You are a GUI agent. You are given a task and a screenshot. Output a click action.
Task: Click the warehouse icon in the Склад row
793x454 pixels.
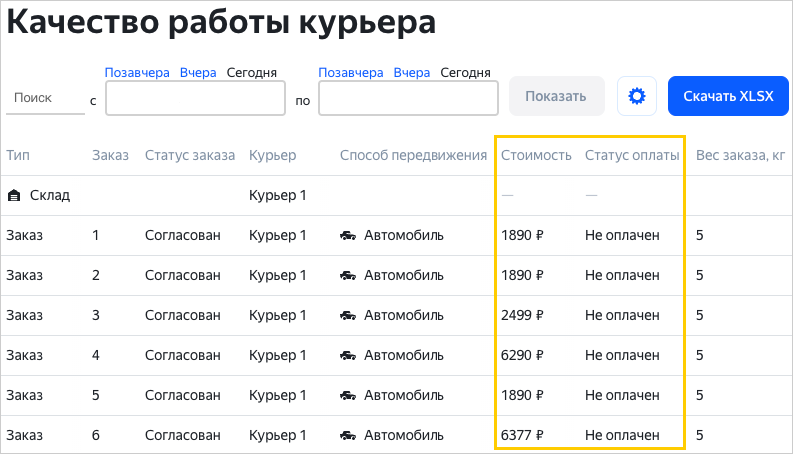[x=14, y=196]
